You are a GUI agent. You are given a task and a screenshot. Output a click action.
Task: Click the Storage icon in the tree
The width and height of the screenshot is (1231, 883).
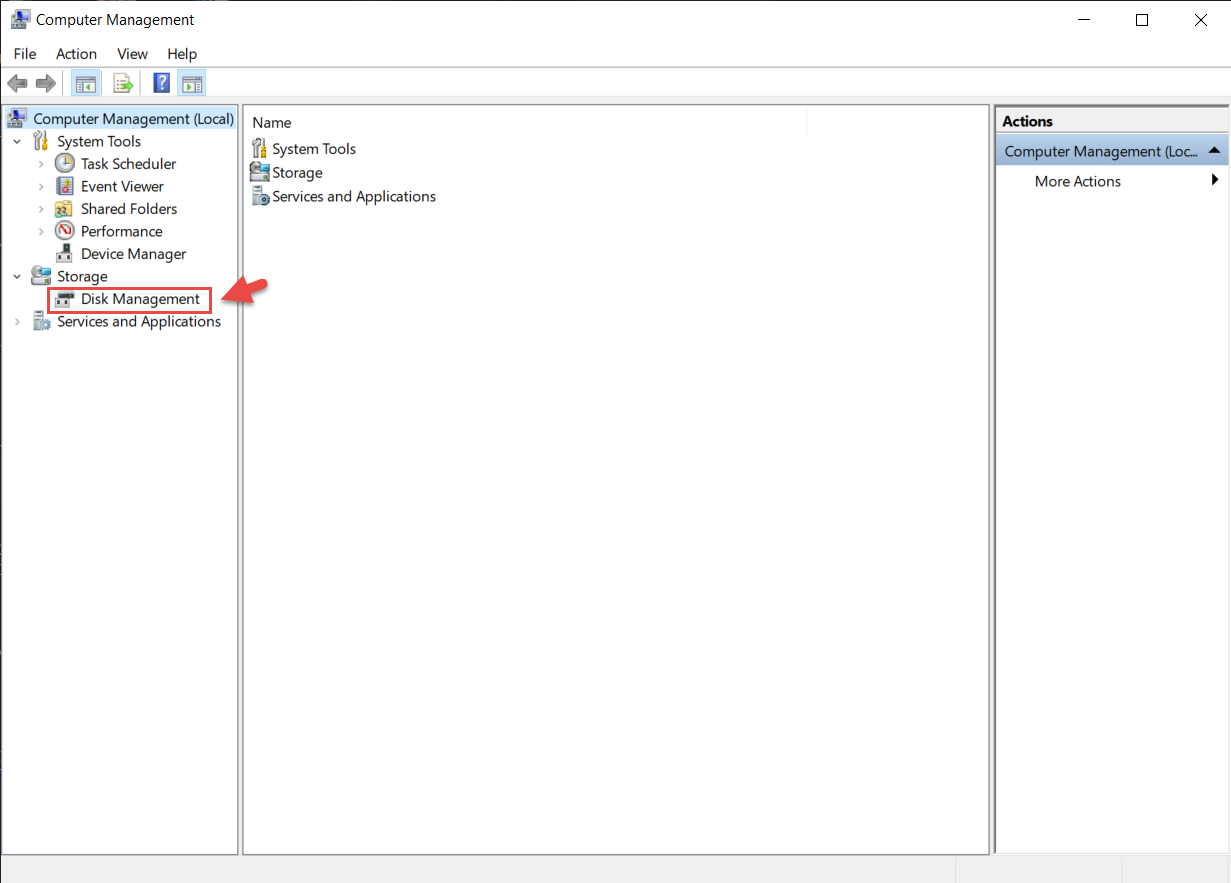[41, 276]
